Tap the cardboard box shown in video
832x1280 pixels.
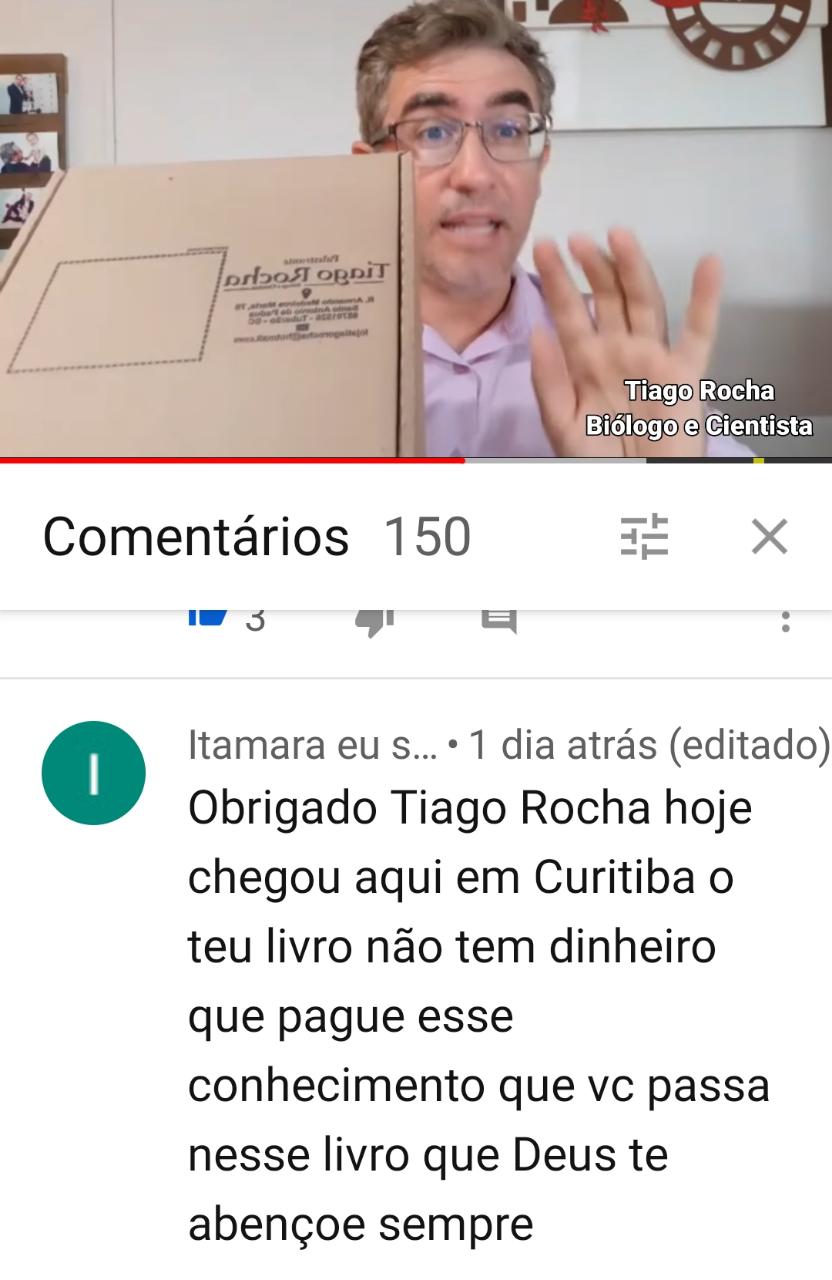[x=212, y=305]
